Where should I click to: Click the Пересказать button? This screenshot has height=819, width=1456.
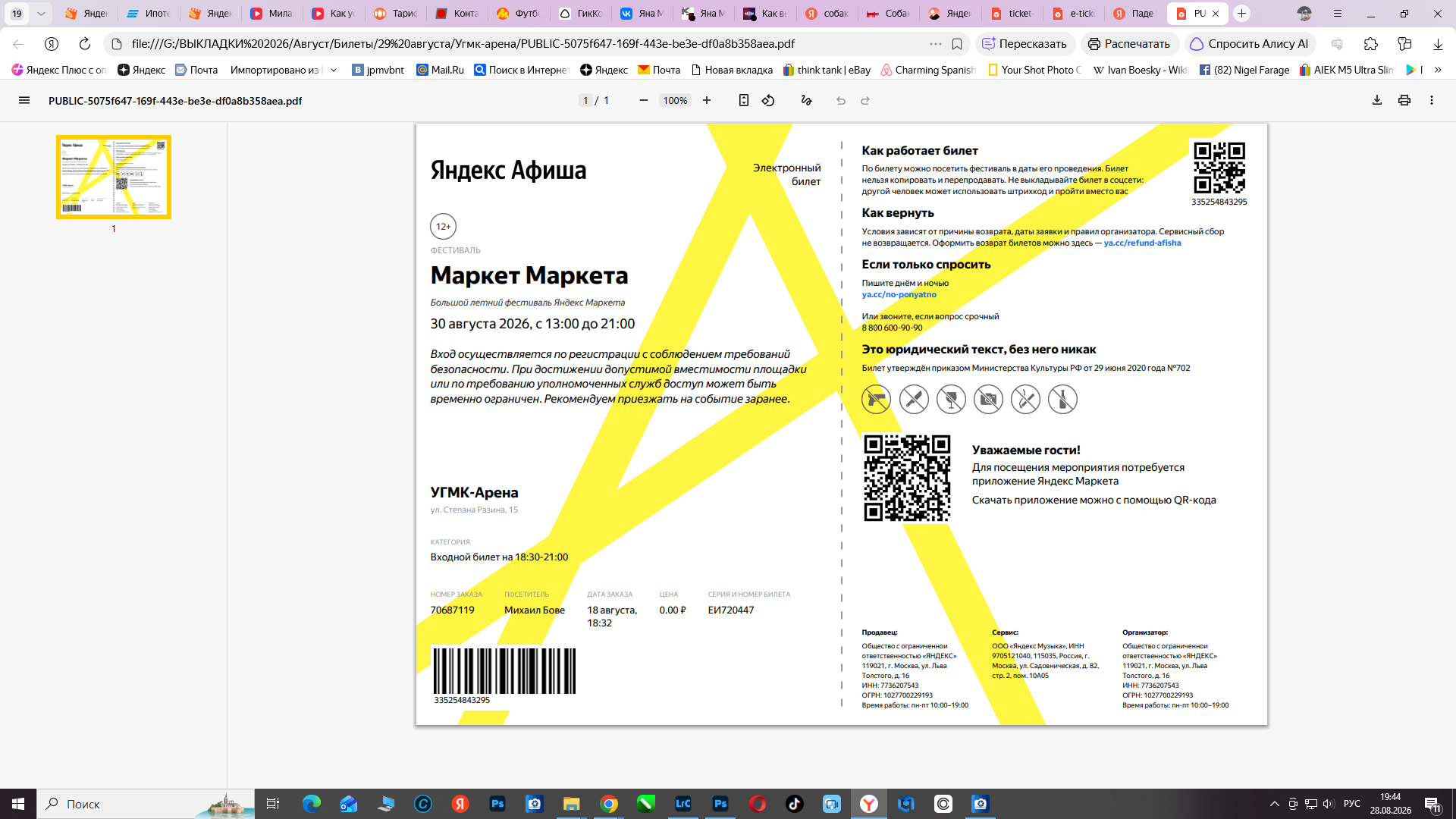point(1025,44)
